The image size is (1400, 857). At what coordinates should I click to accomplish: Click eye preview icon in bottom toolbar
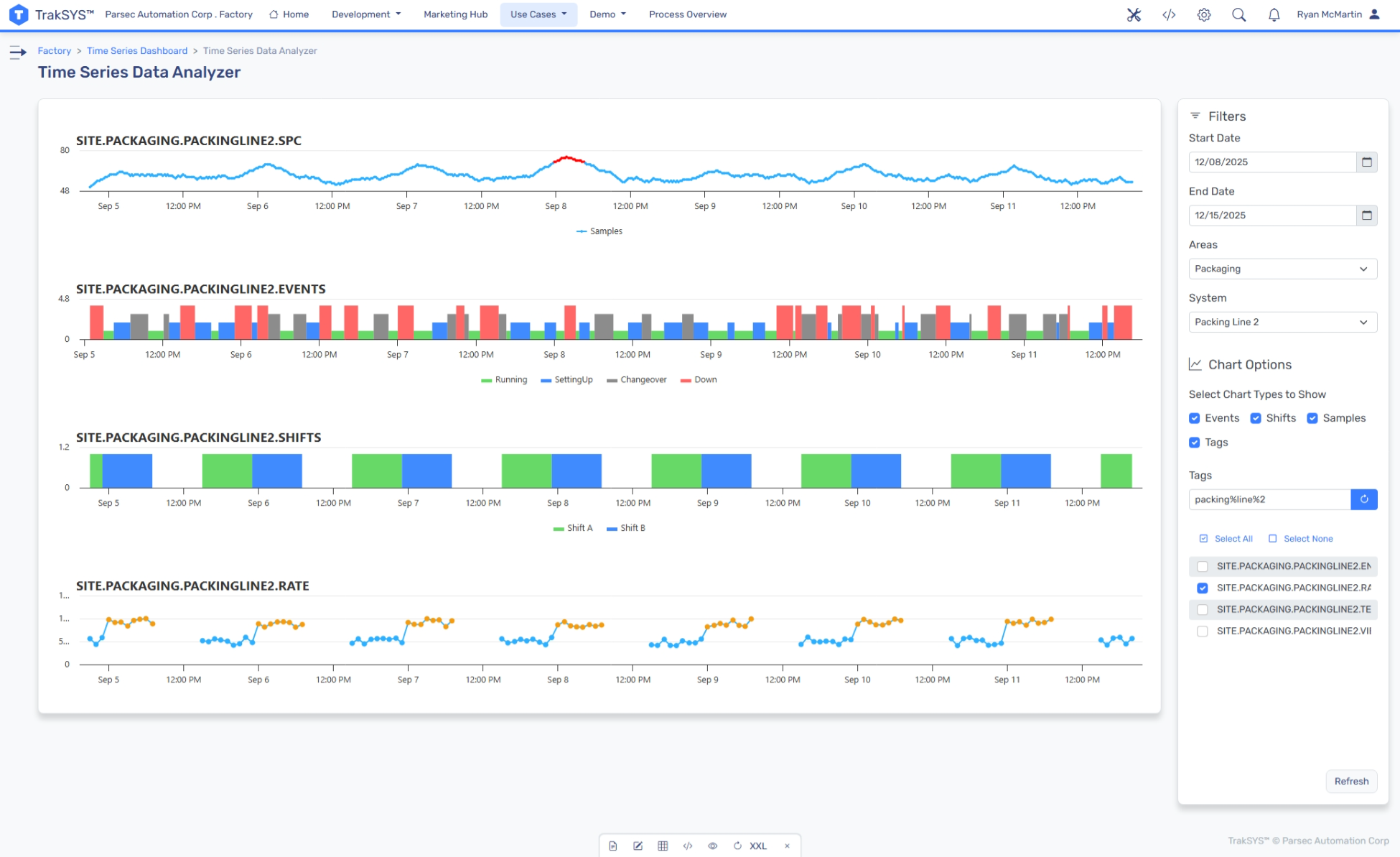(x=712, y=846)
